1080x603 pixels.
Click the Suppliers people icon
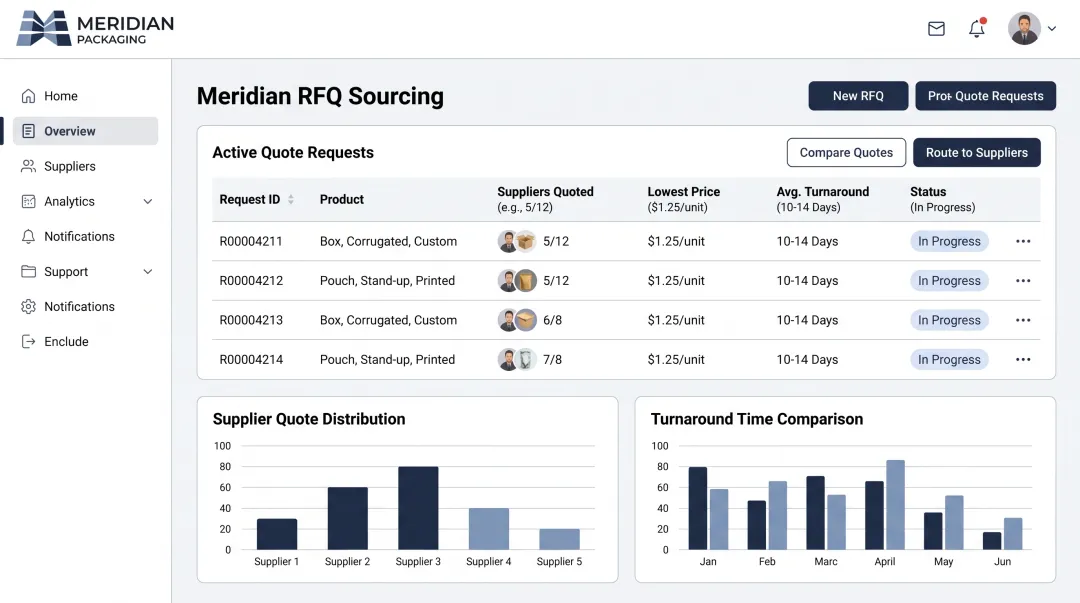click(28, 166)
